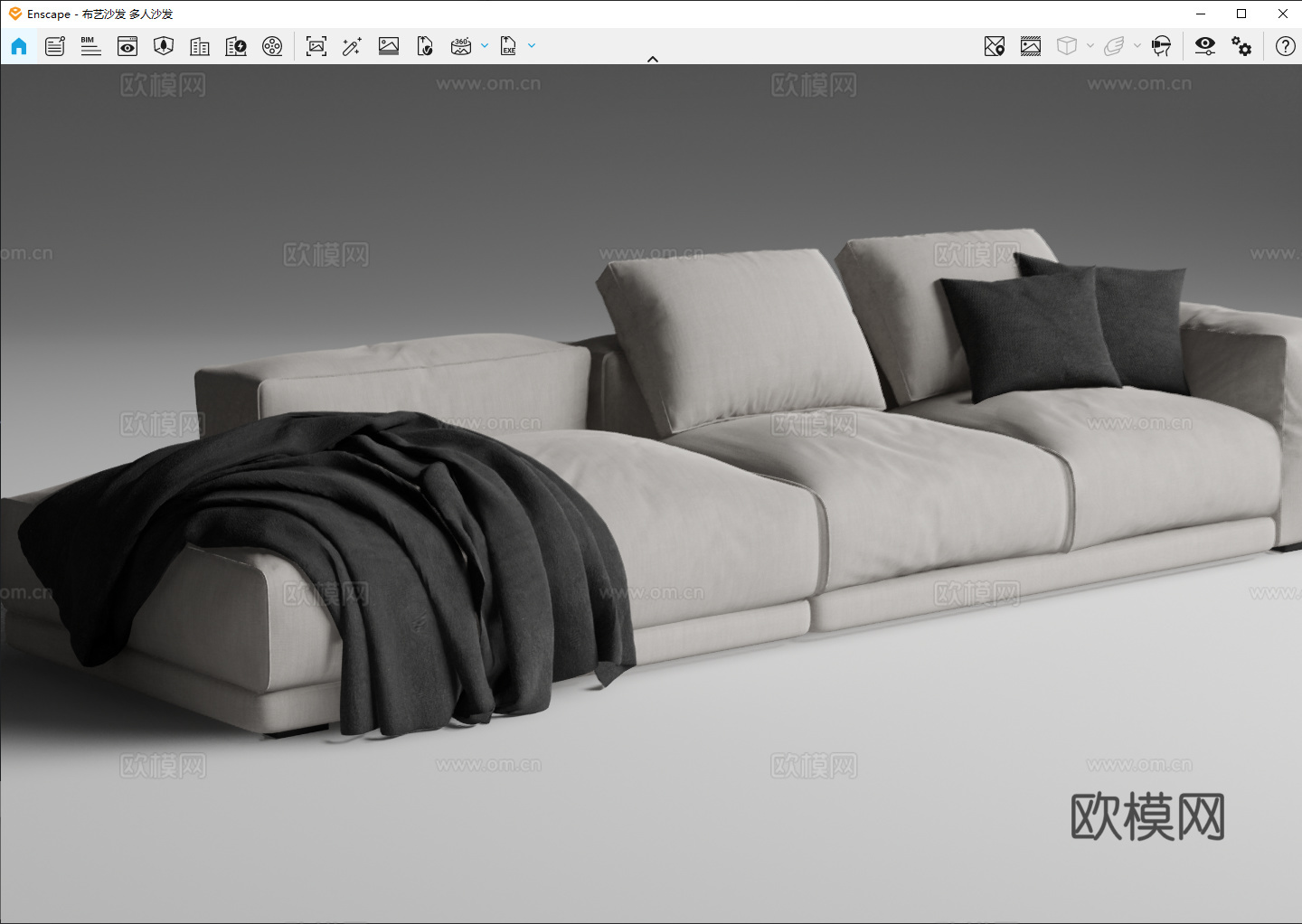1302x924 pixels.
Task: Open the help question mark icon
Action: (x=1285, y=46)
